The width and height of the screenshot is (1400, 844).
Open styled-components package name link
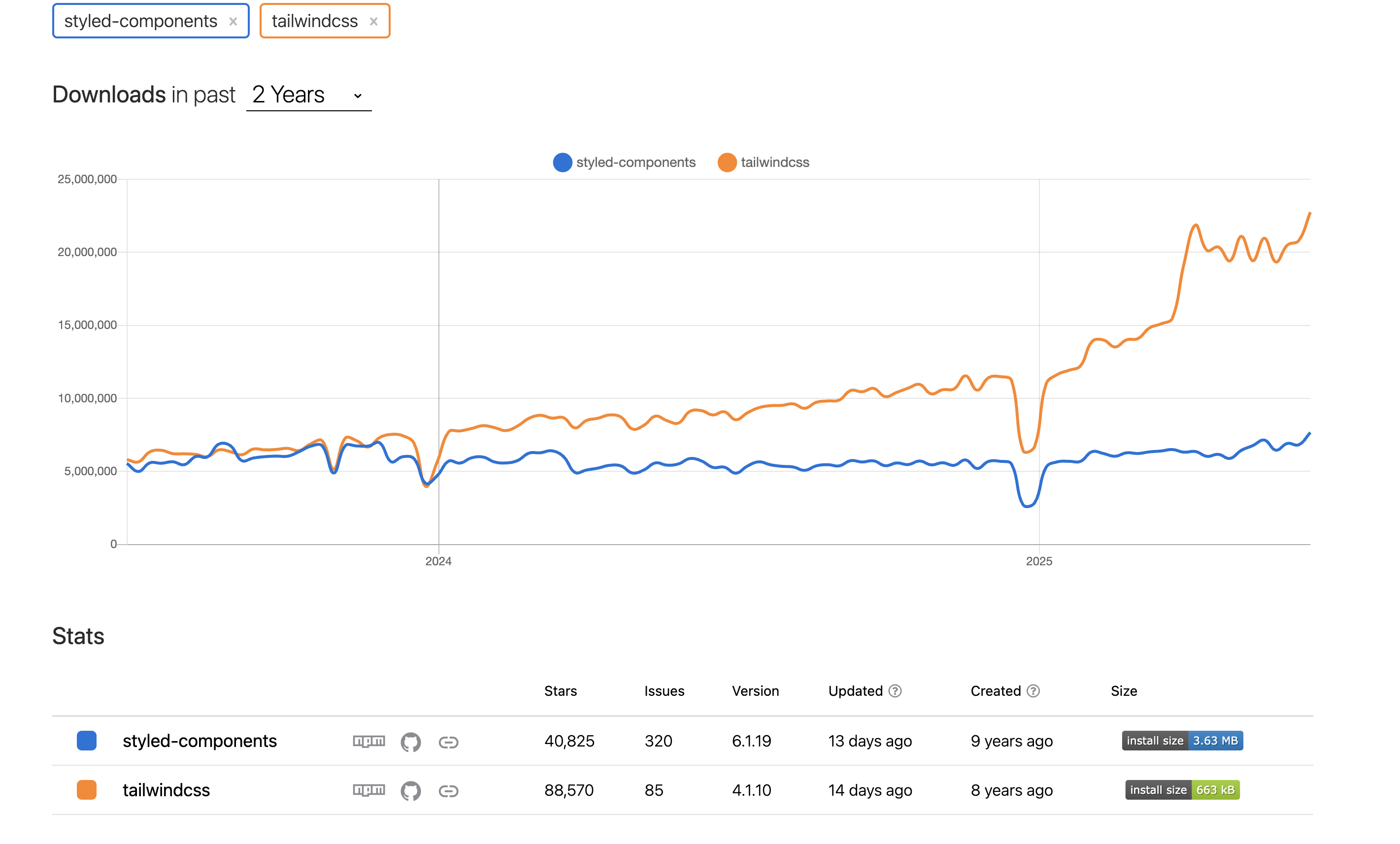tap(200, 741)
